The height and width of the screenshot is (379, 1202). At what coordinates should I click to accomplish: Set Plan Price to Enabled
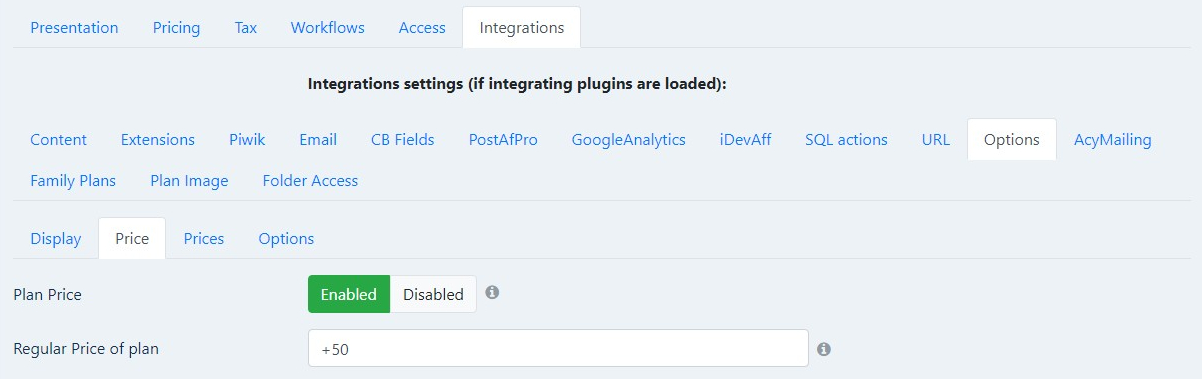(x=348, y=294)
